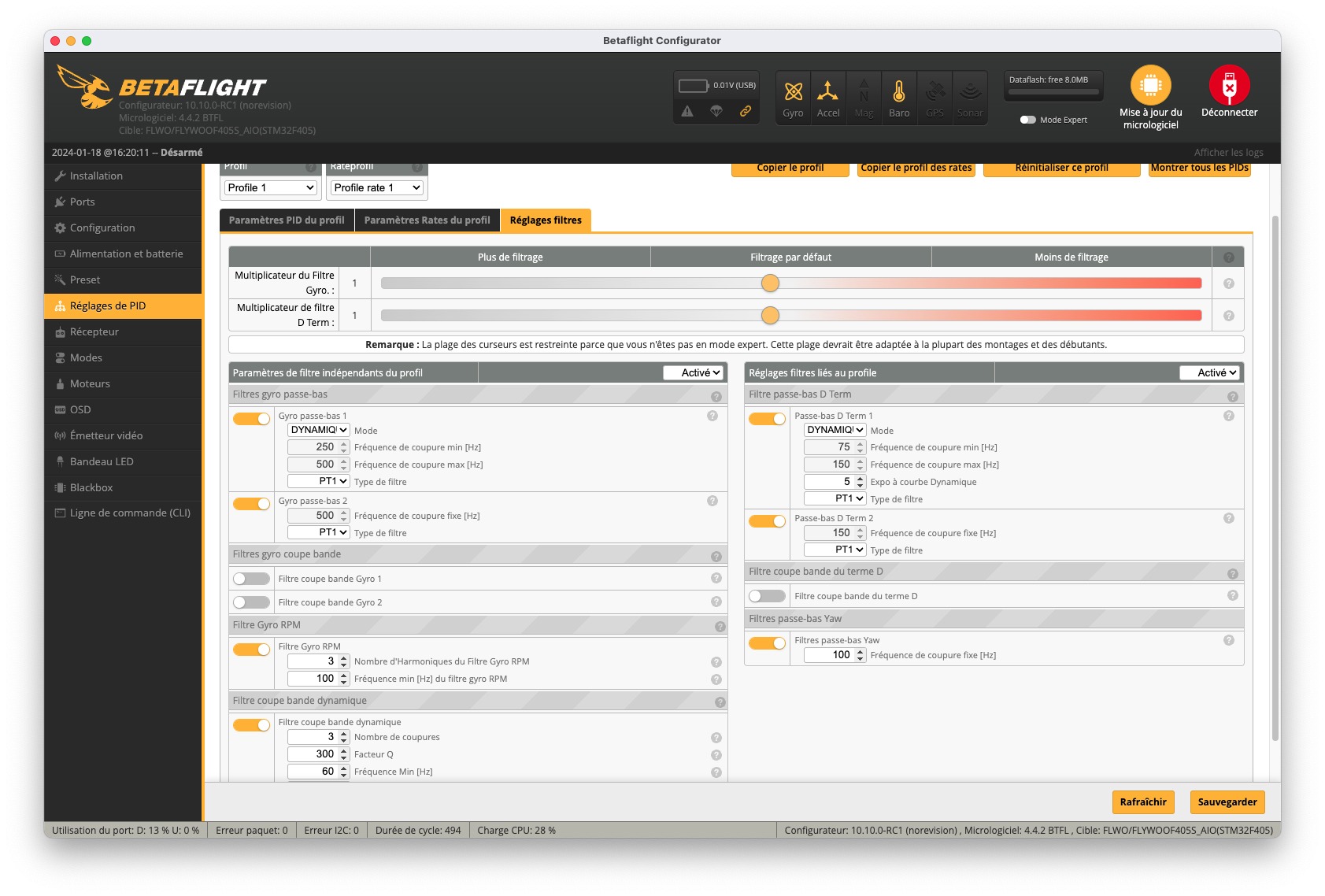Open help for Gyro passe-bas 2
Viewport: 1325px width, 896px height.
pos(712,501)
